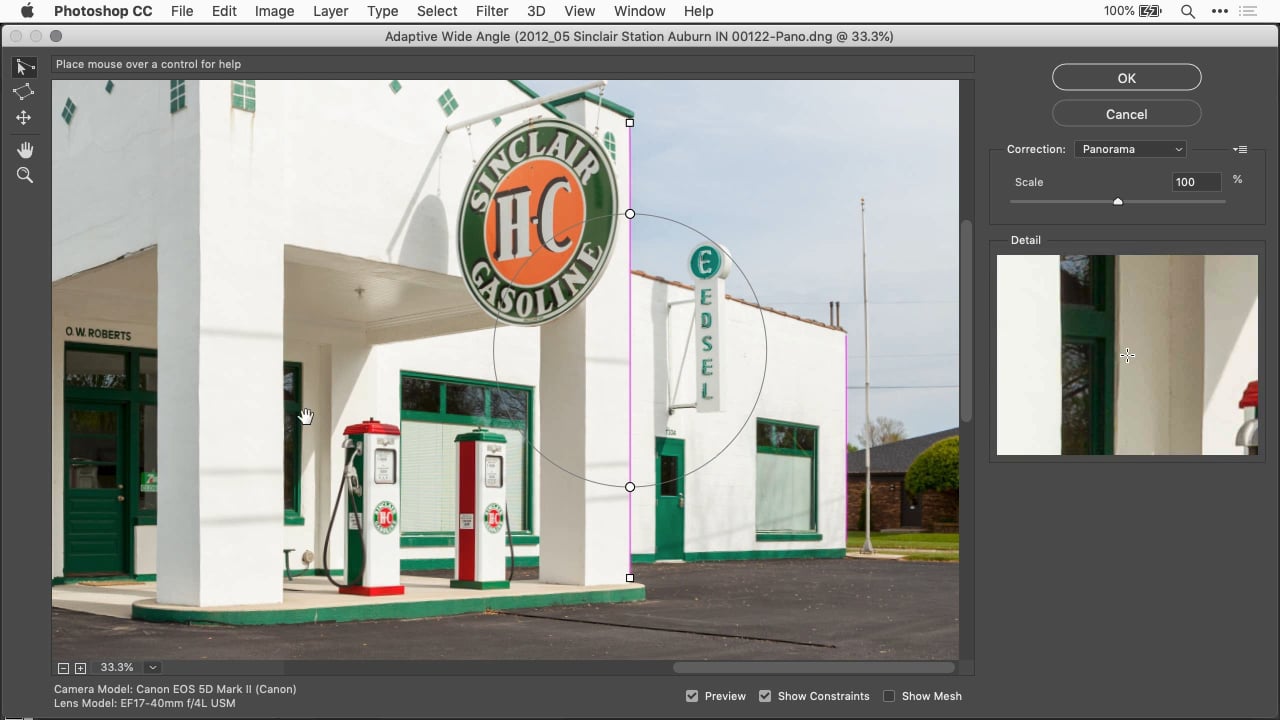Image resolution: width=1280 pixels, height=720 pixels.
Task: Open the correction panel options menu icon
Action: tap(1240, 149)
